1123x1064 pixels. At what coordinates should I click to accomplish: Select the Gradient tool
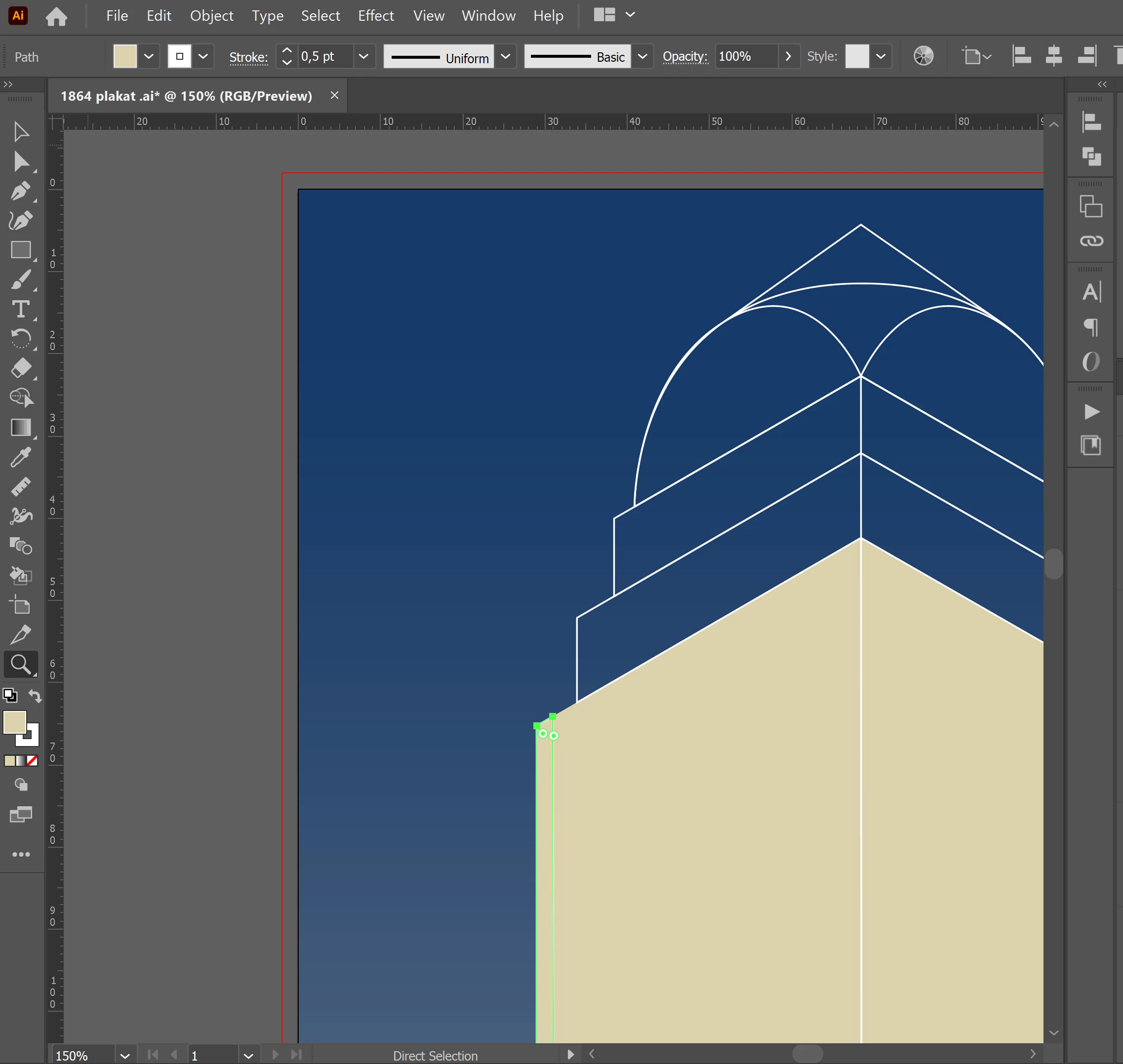point(20,428)
